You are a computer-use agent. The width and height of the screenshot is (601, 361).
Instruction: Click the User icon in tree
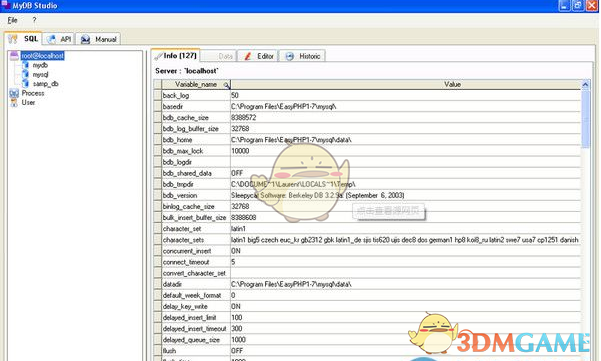(14, 102)
